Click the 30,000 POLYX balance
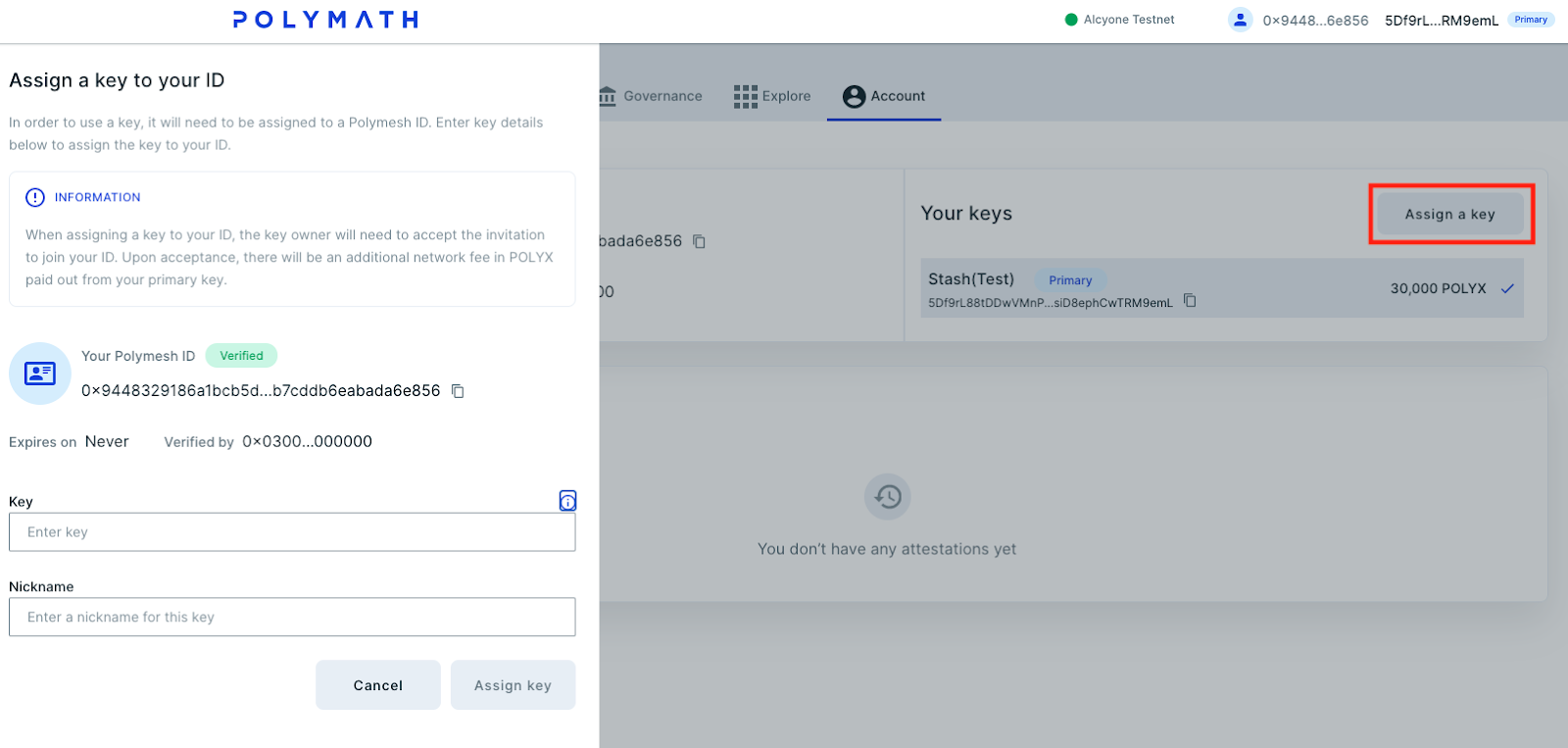The height and width of the screenshot is (748, 1568). tap(1438, 288)
